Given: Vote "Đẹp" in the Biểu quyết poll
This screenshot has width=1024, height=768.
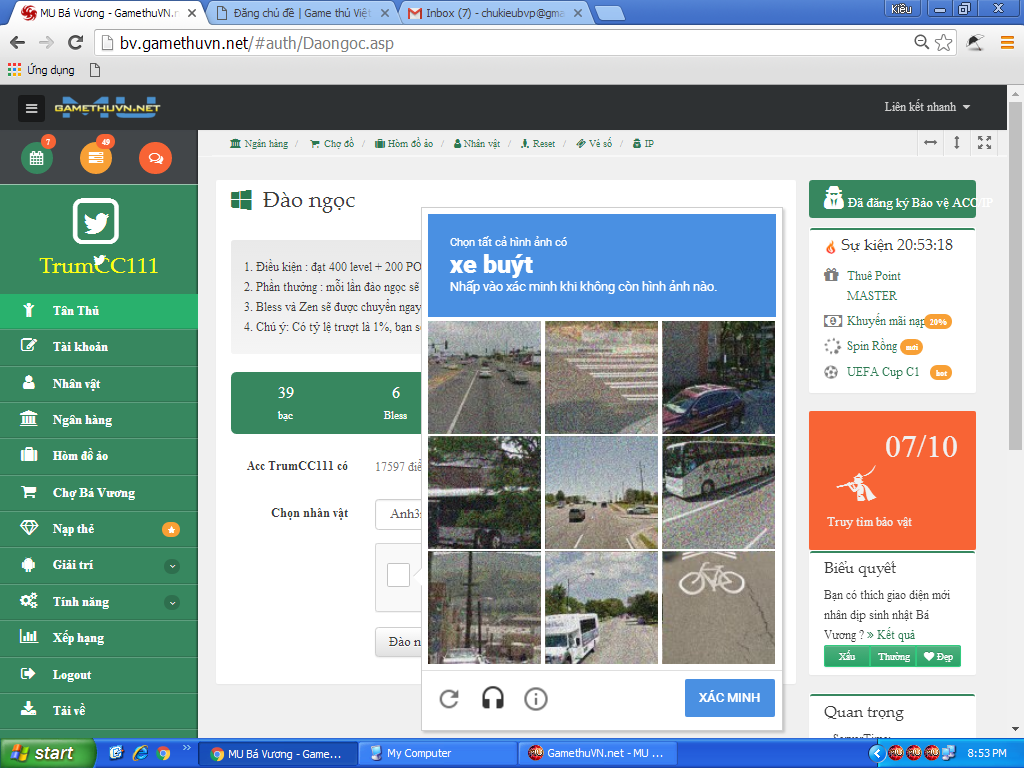Looking at the screenshot, I should [937, 657].
